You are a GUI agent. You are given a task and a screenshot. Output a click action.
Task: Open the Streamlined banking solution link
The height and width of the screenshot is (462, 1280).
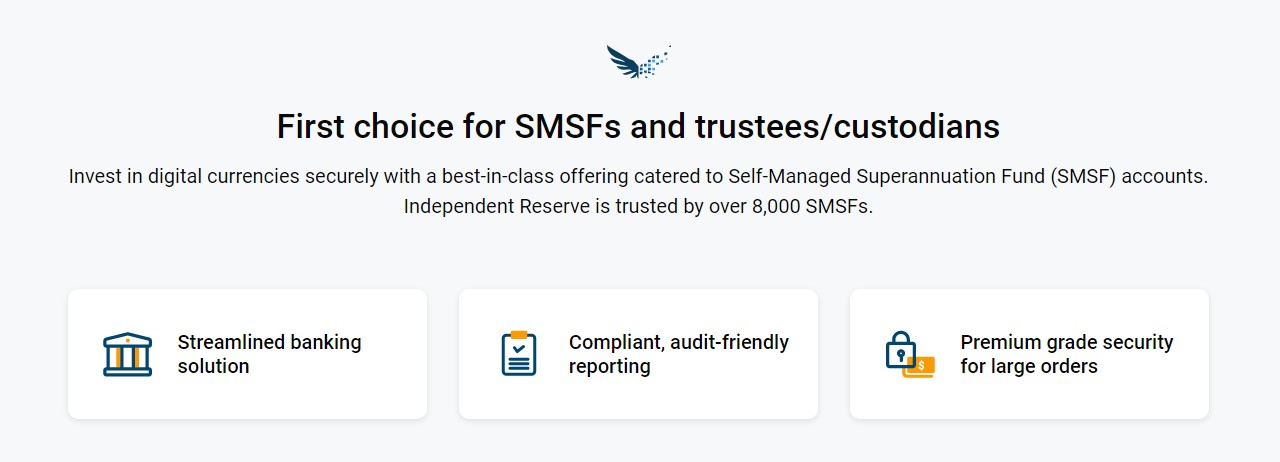(270, 354)
